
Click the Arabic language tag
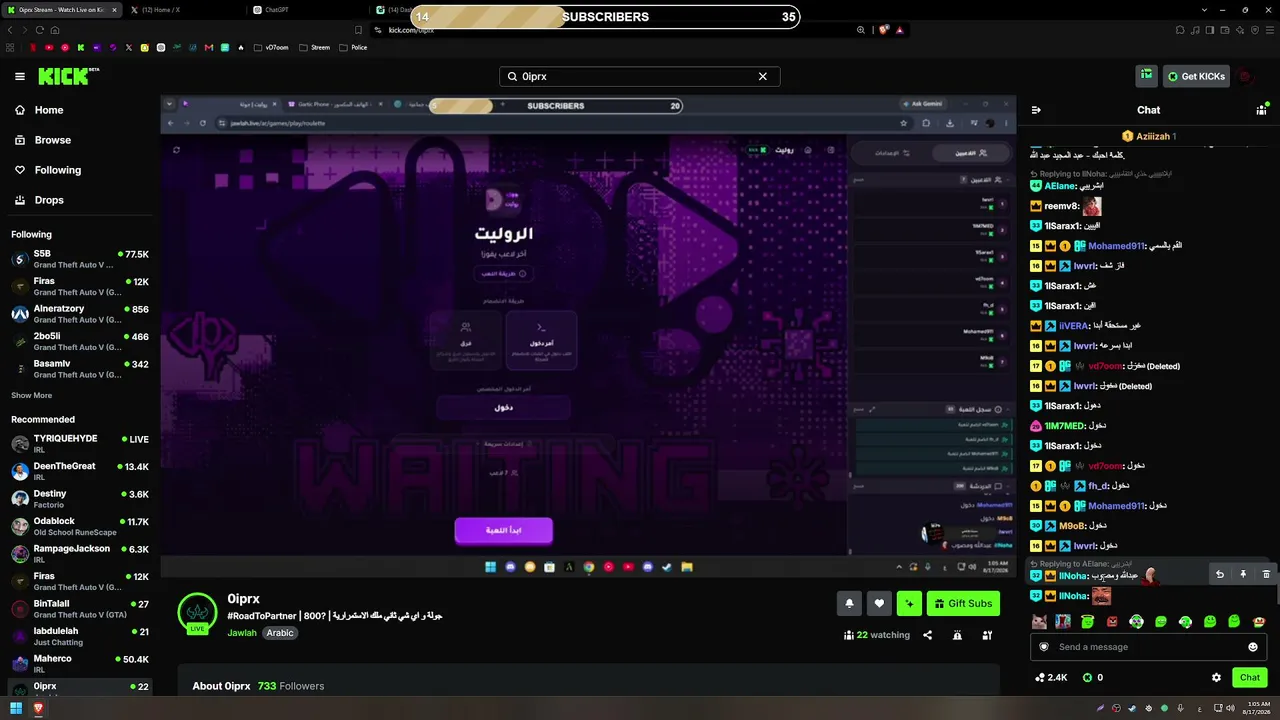tap(280, 633)
